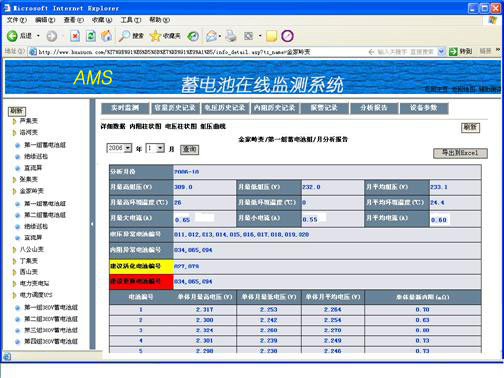Collapse the 金家岭变 tree node

click(14, 191)
